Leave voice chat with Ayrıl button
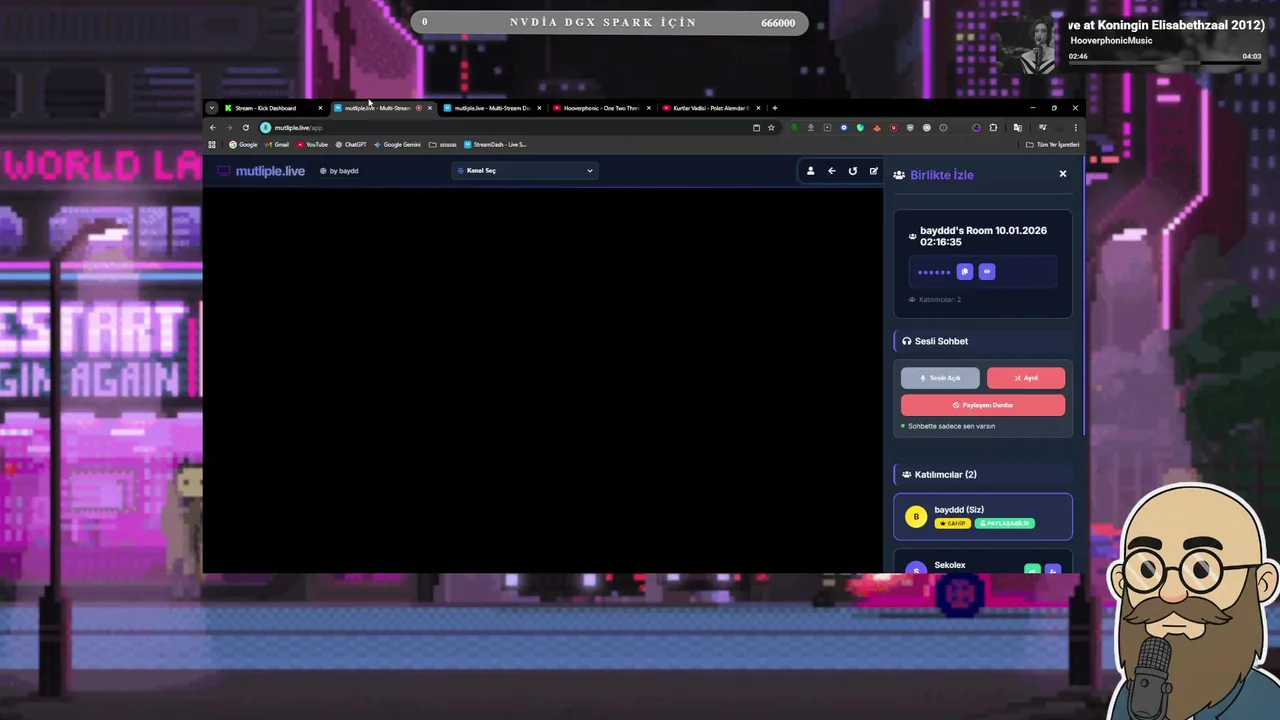1280x720 pixels. (x=1025, y=378)
